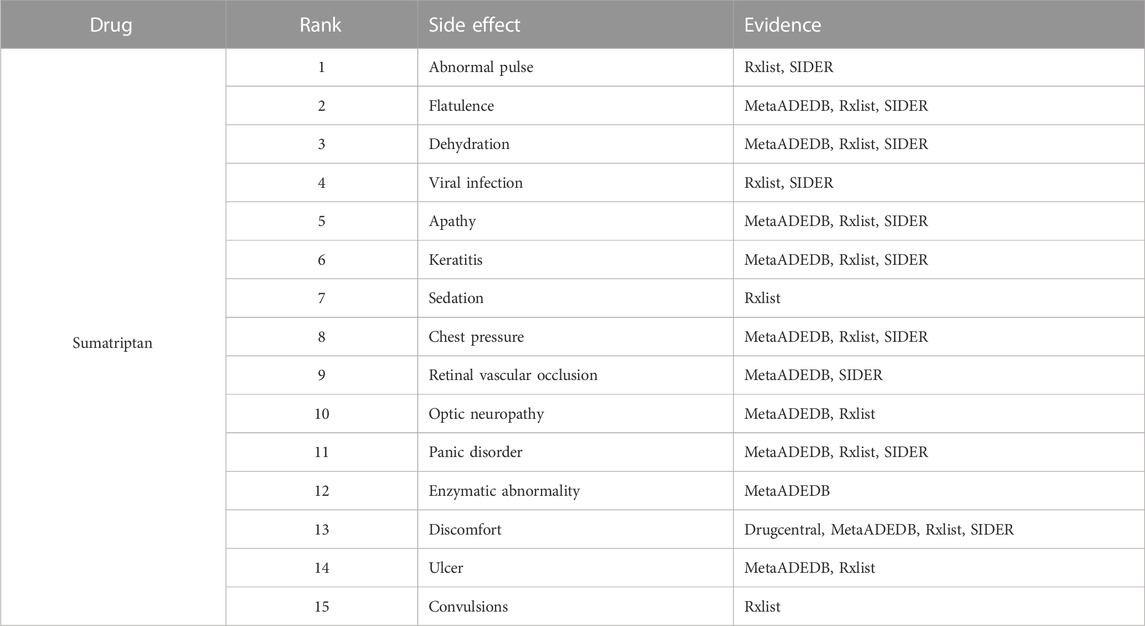Click the Sumatriptan drug cell
The height and width of the screenshot is (626, 1145).
pos(112,343)
